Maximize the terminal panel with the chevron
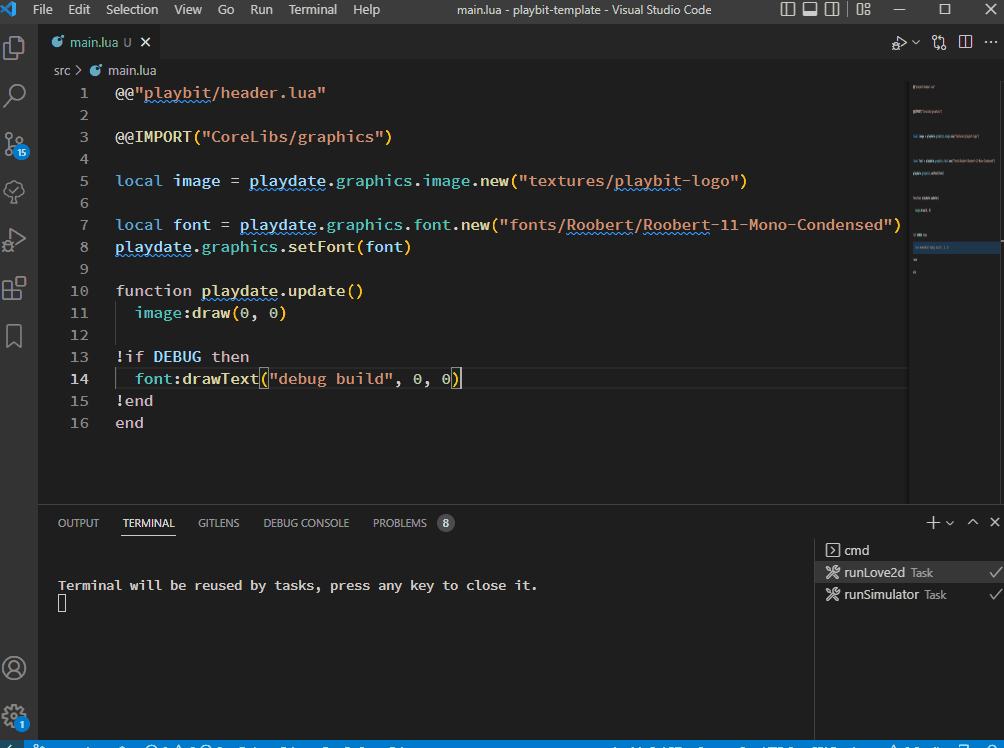 (972, 521)
